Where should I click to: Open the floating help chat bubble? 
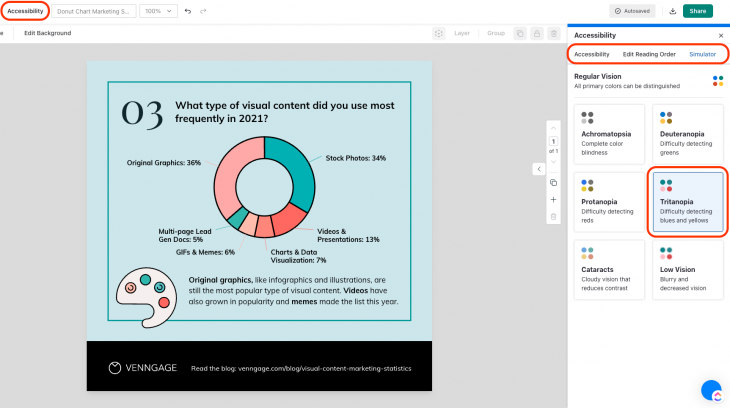click(x=711, y=390)
